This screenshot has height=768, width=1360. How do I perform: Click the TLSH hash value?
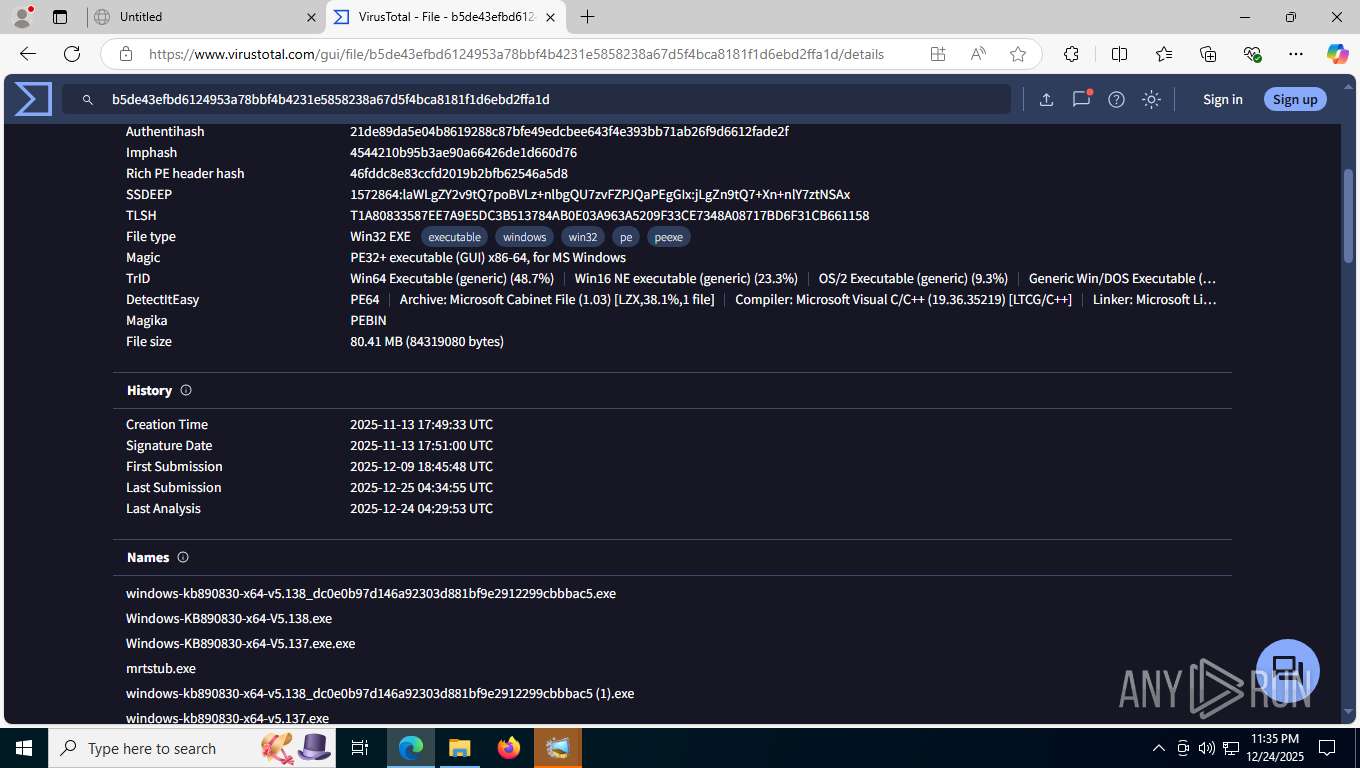(609, 215)
